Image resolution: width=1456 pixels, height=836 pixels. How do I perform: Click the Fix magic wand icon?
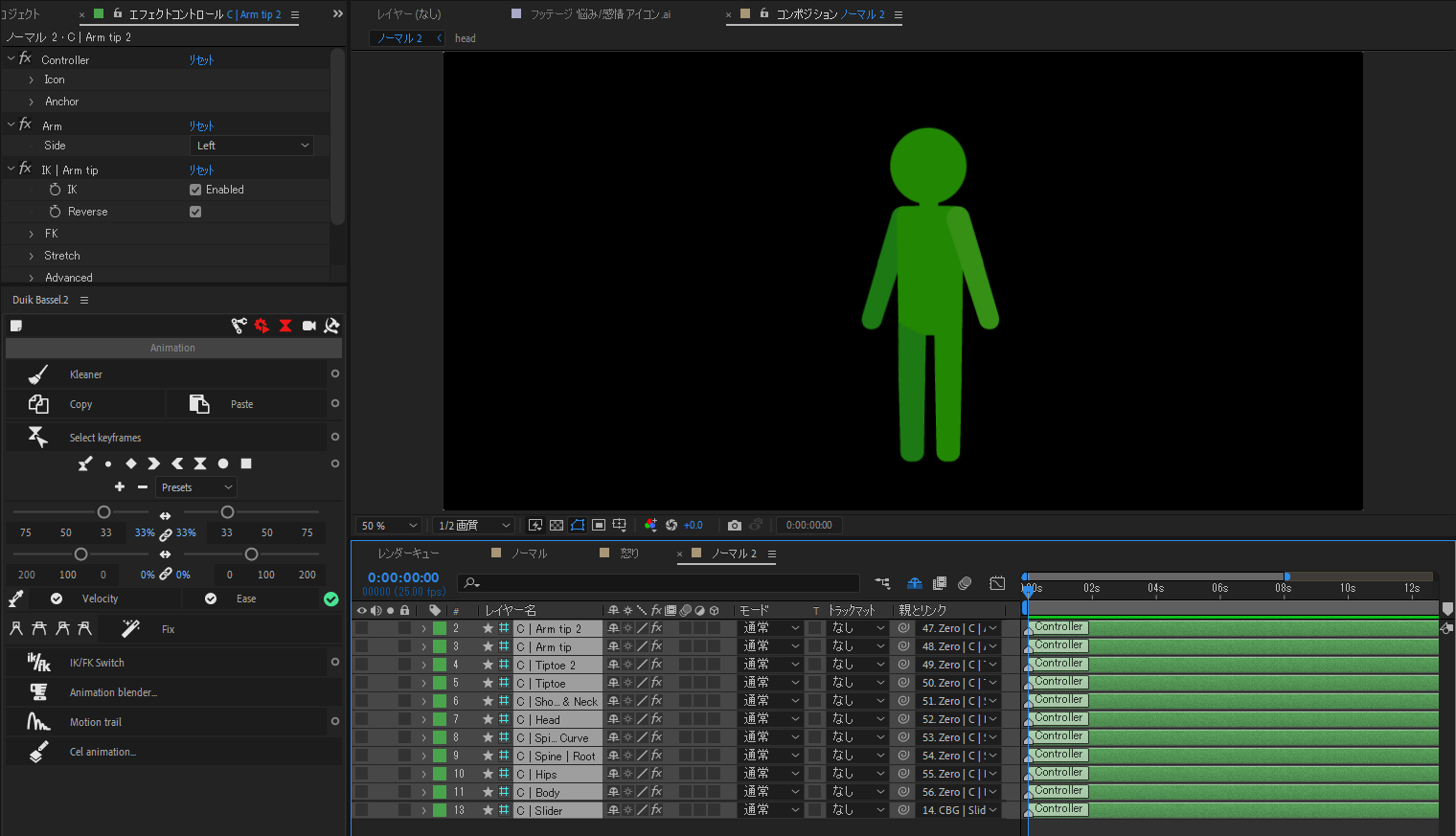point(131,629)
